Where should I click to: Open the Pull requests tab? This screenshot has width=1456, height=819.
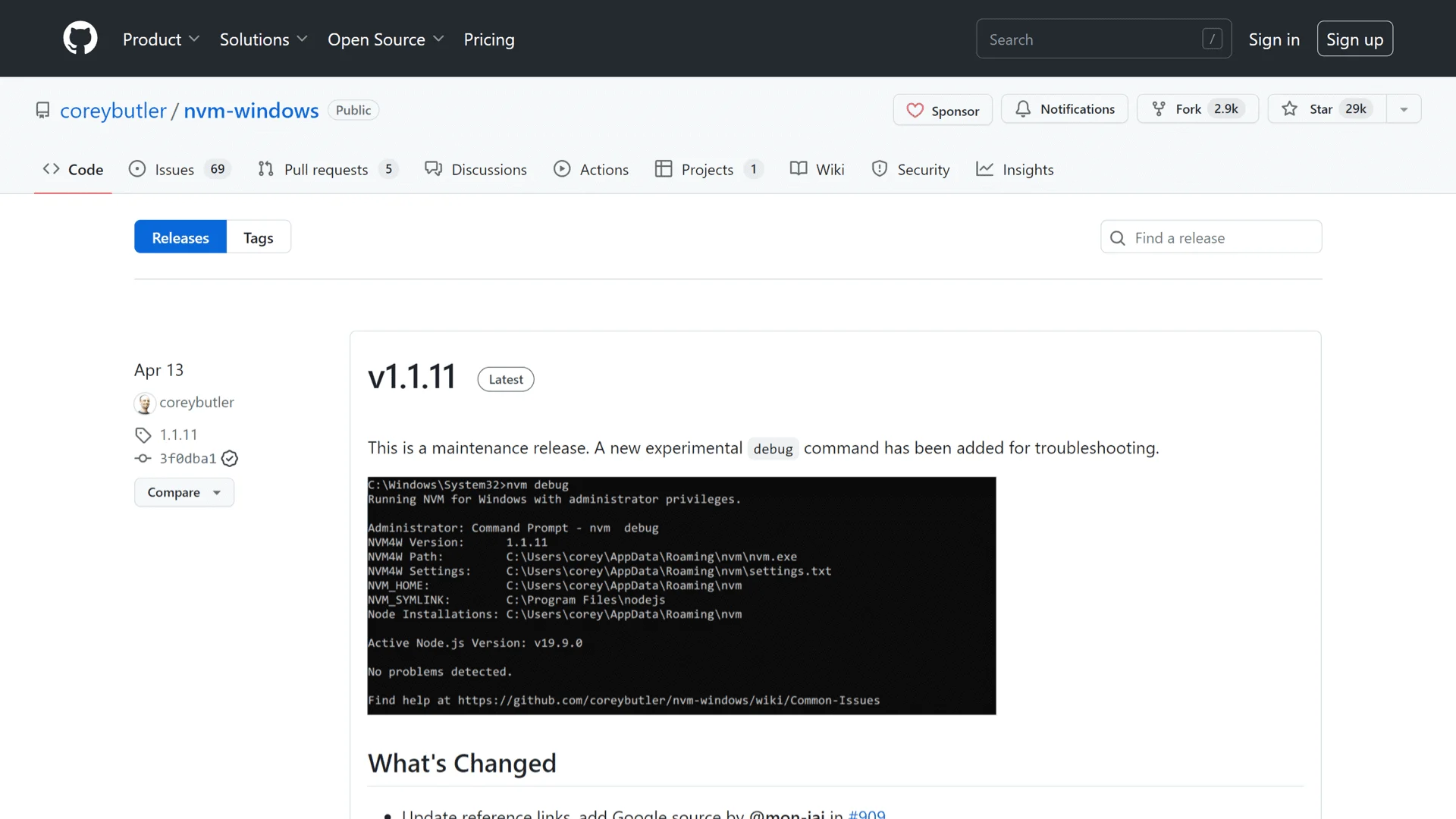pos(325,169)
